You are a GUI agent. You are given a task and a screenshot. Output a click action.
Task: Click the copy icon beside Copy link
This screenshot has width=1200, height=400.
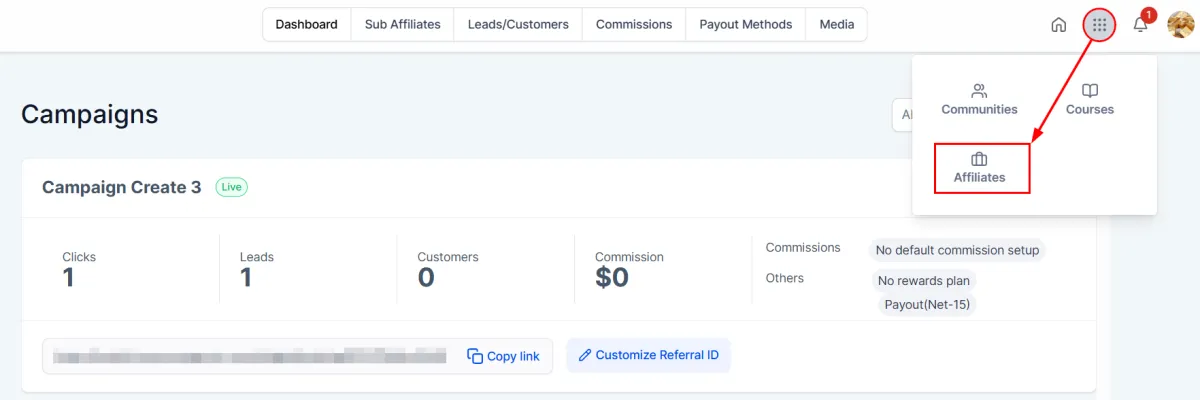tap(475, 356)
